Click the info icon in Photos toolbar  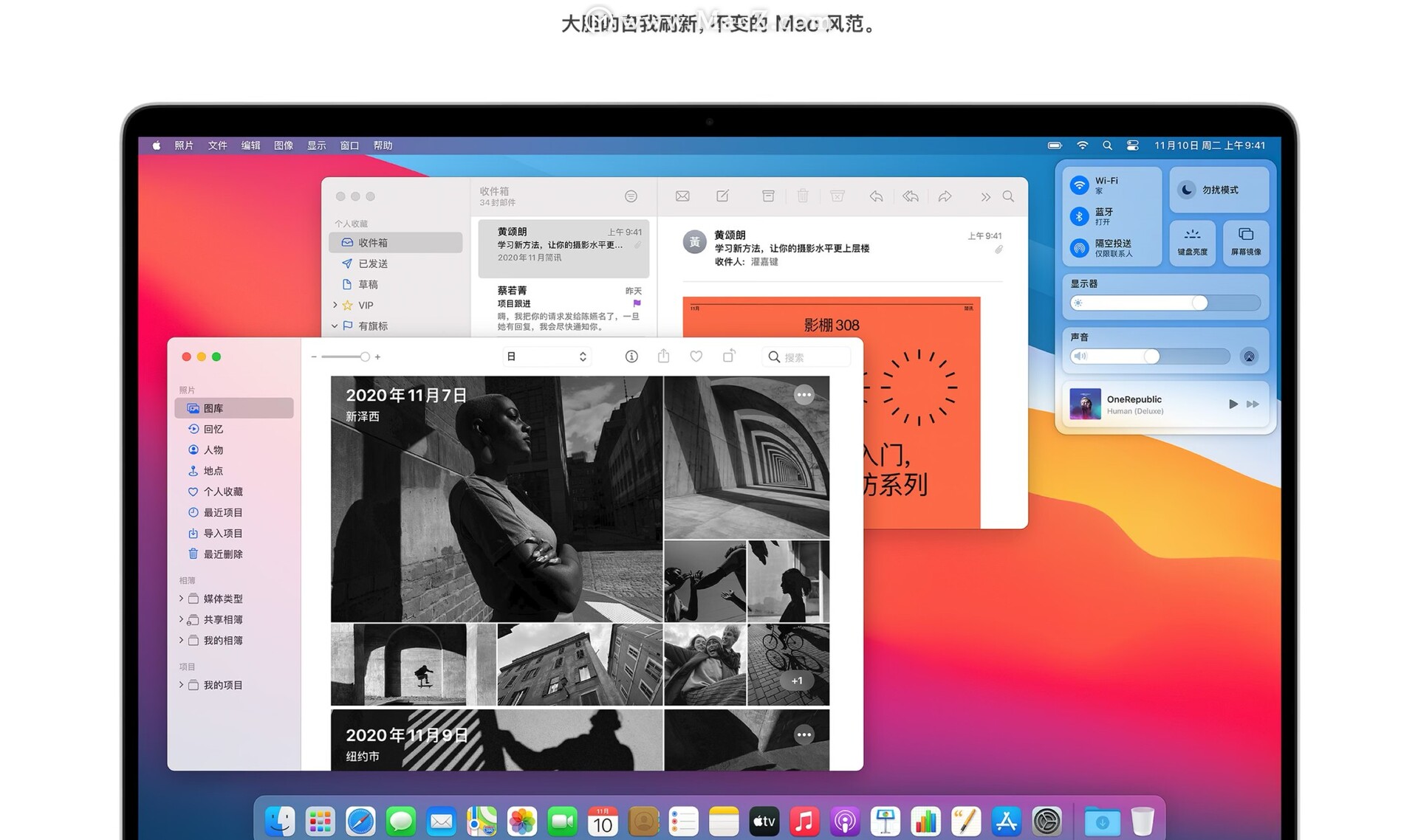631,357
